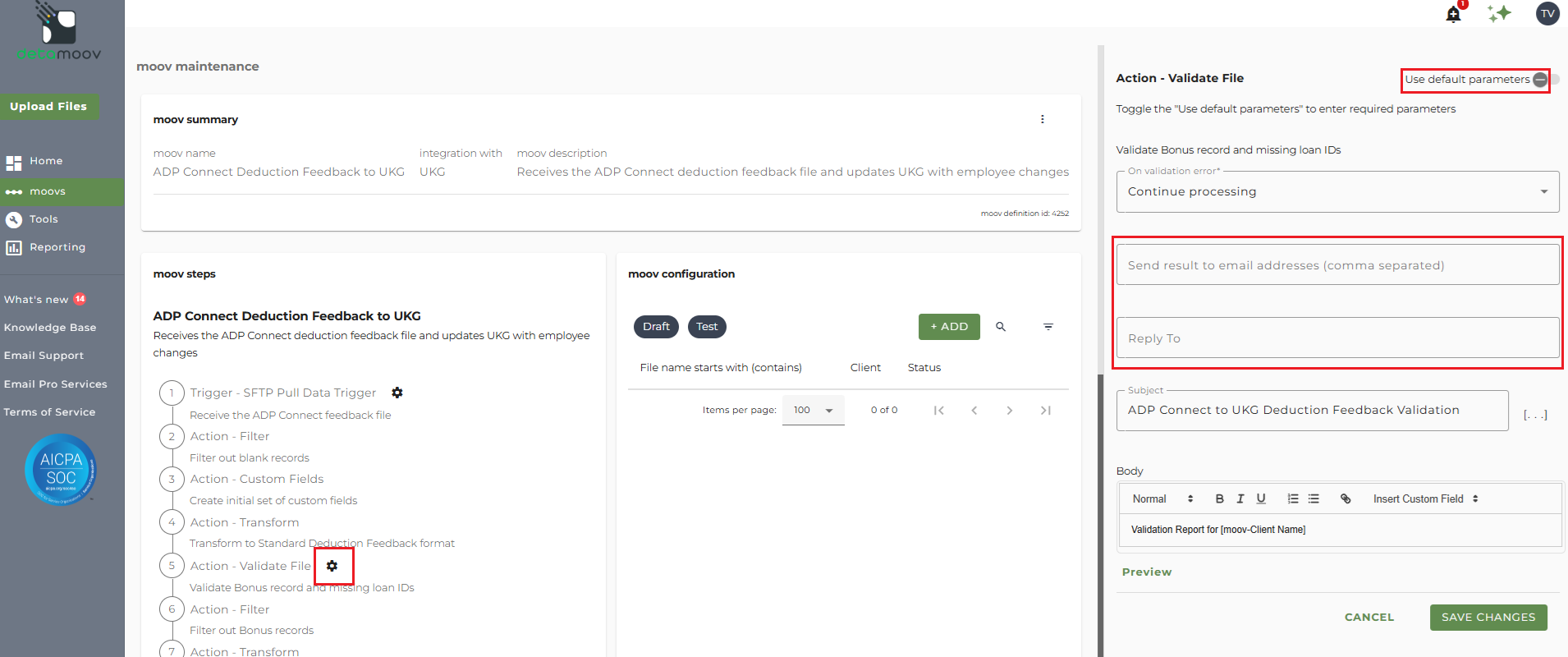1568x657 pixels.
Task: Click the Preview link
Action: coord(1147,572)
